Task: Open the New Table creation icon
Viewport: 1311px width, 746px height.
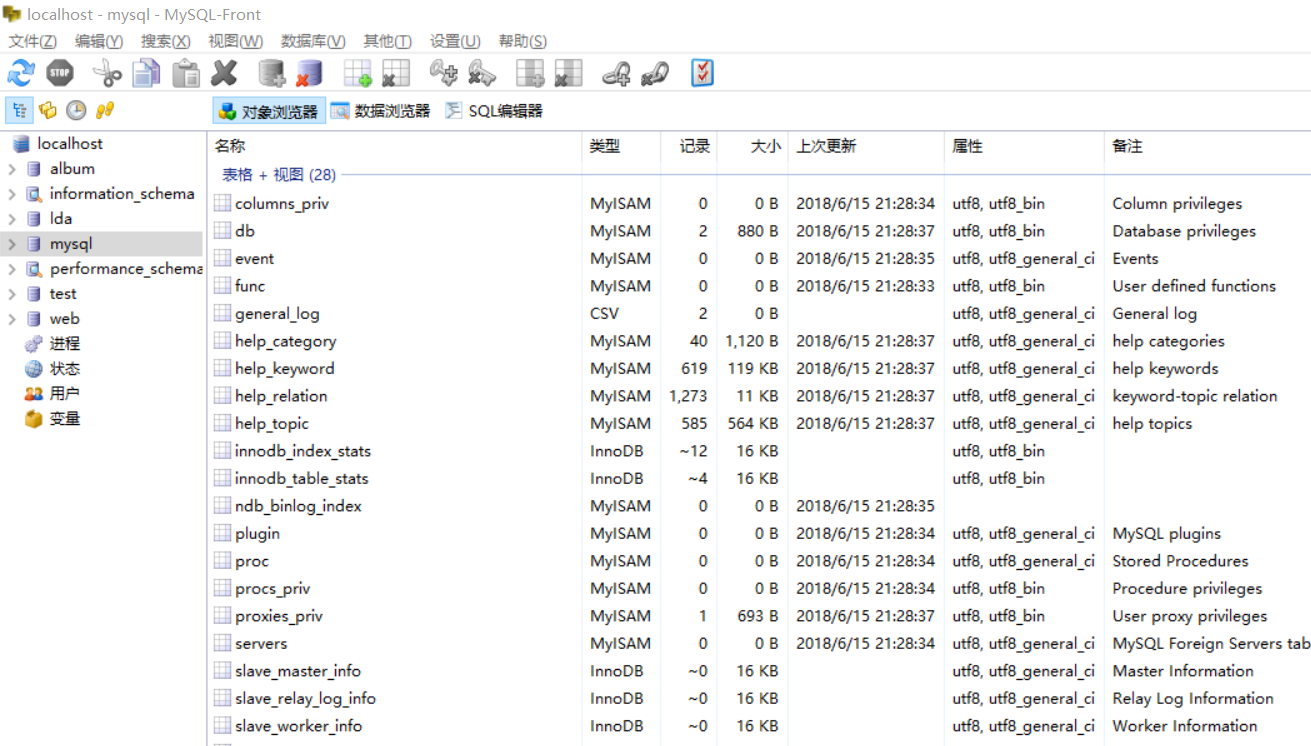Action: [x=359, y=72]
